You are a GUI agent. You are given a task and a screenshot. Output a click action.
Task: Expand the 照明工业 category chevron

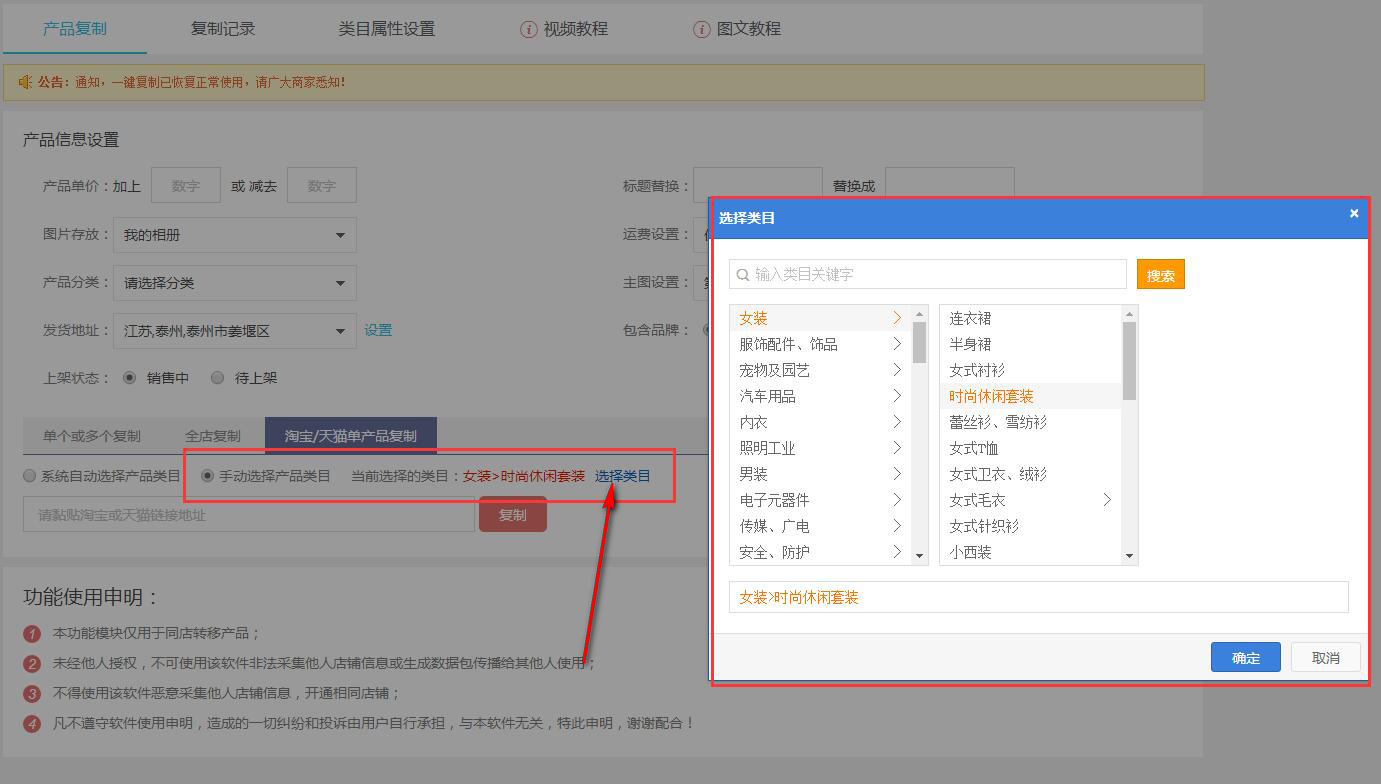click(x=897, y=448)
